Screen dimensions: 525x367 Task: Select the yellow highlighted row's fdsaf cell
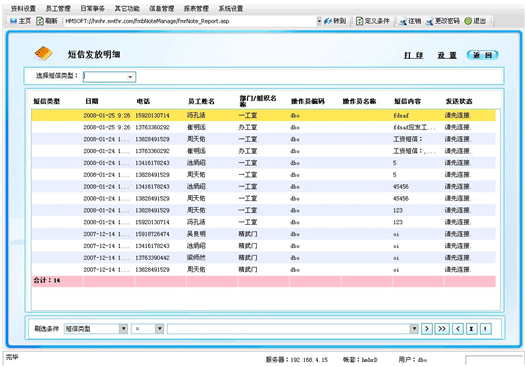(x=401, y=116)
